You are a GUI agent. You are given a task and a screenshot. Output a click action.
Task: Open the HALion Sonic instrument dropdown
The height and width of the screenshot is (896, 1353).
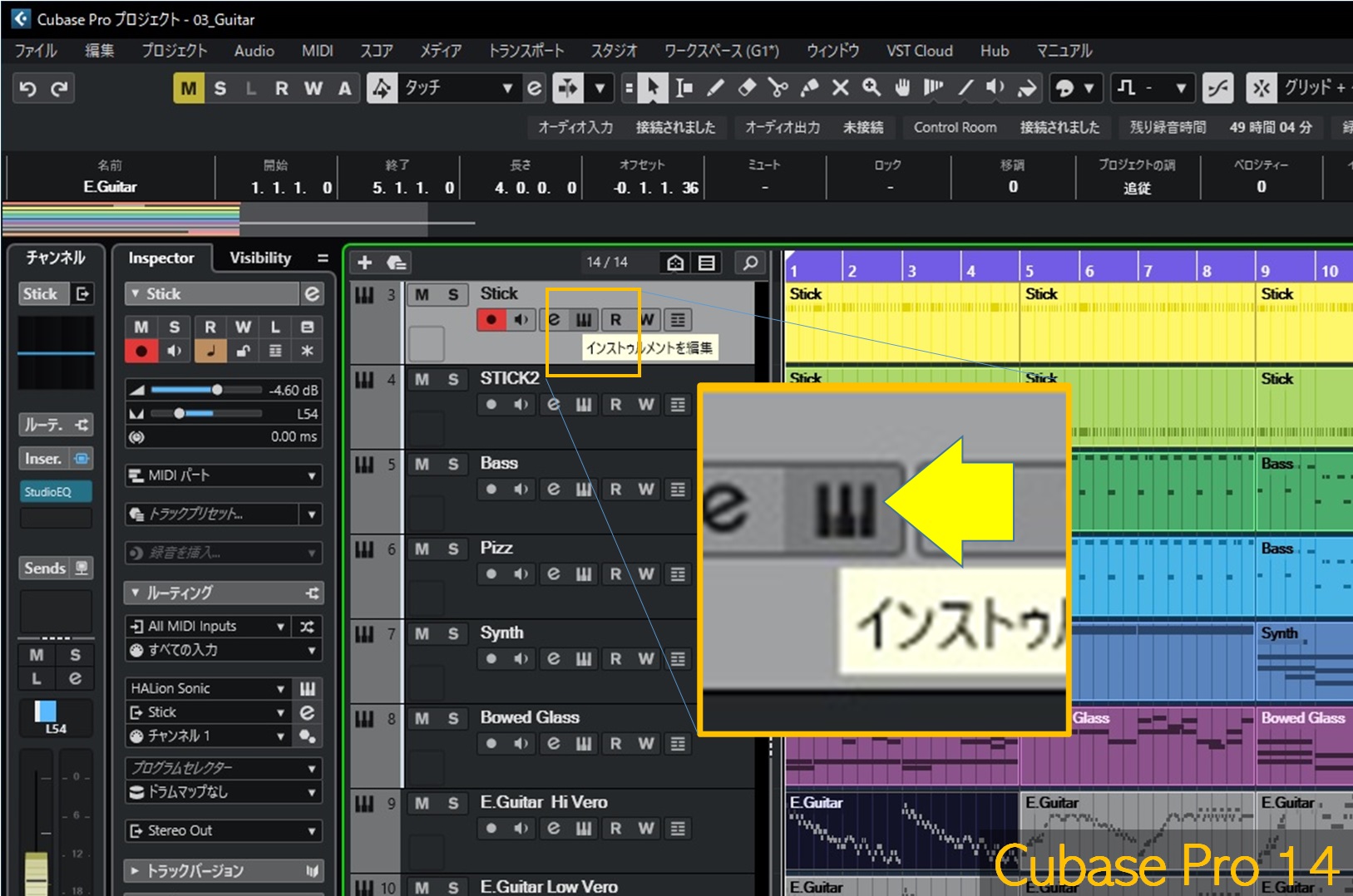click(206, 688)
